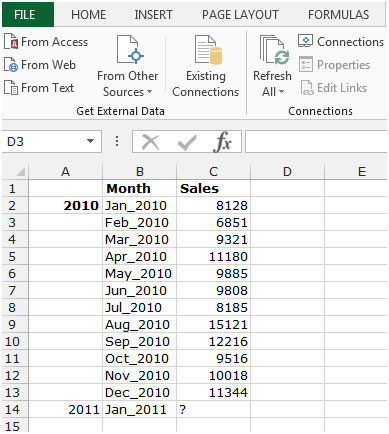Click the Refresh All icon
The image size is (389, 434).
click(x=274, y=50)
